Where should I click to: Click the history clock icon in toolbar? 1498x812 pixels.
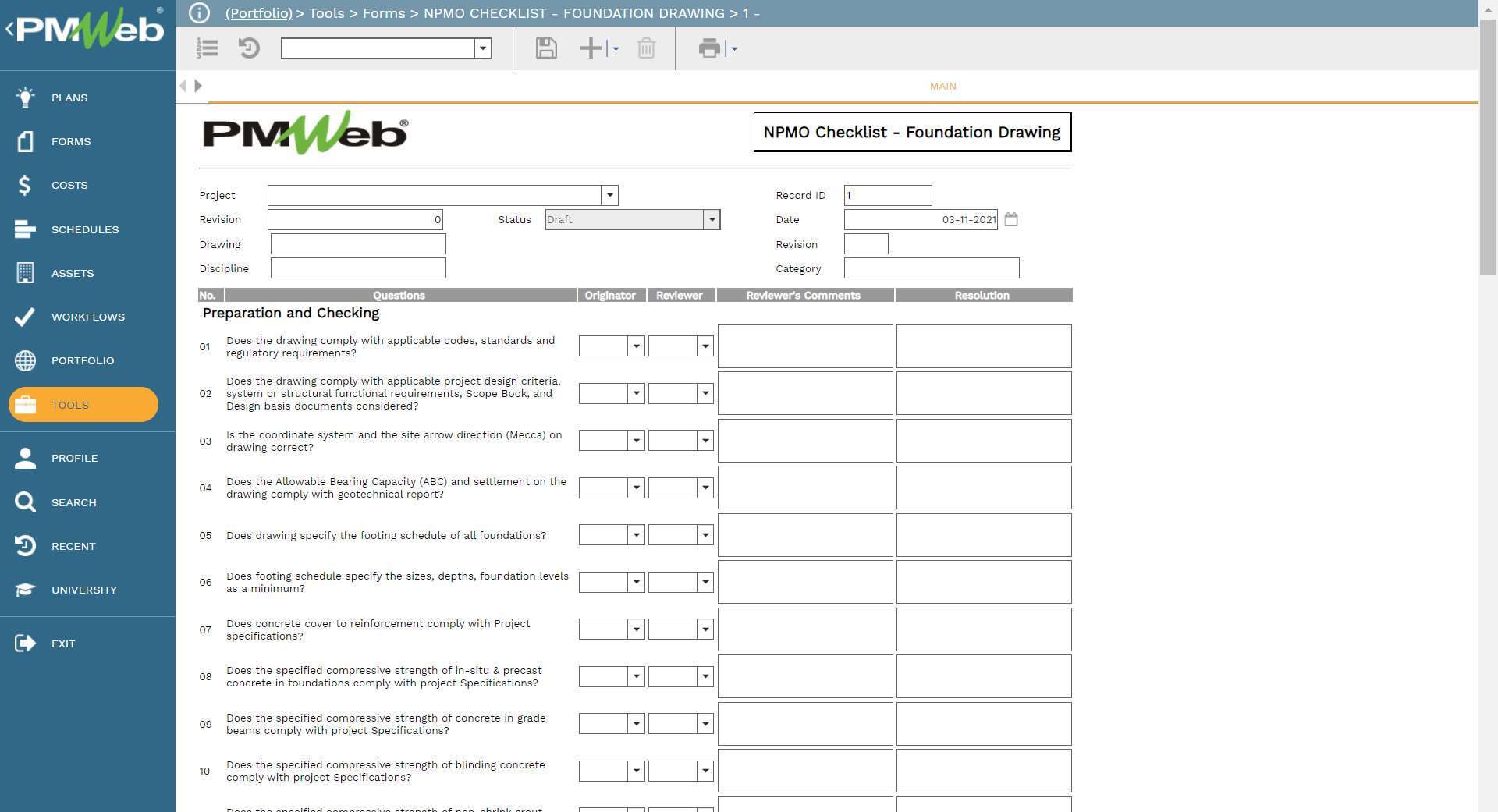(249, 48)
